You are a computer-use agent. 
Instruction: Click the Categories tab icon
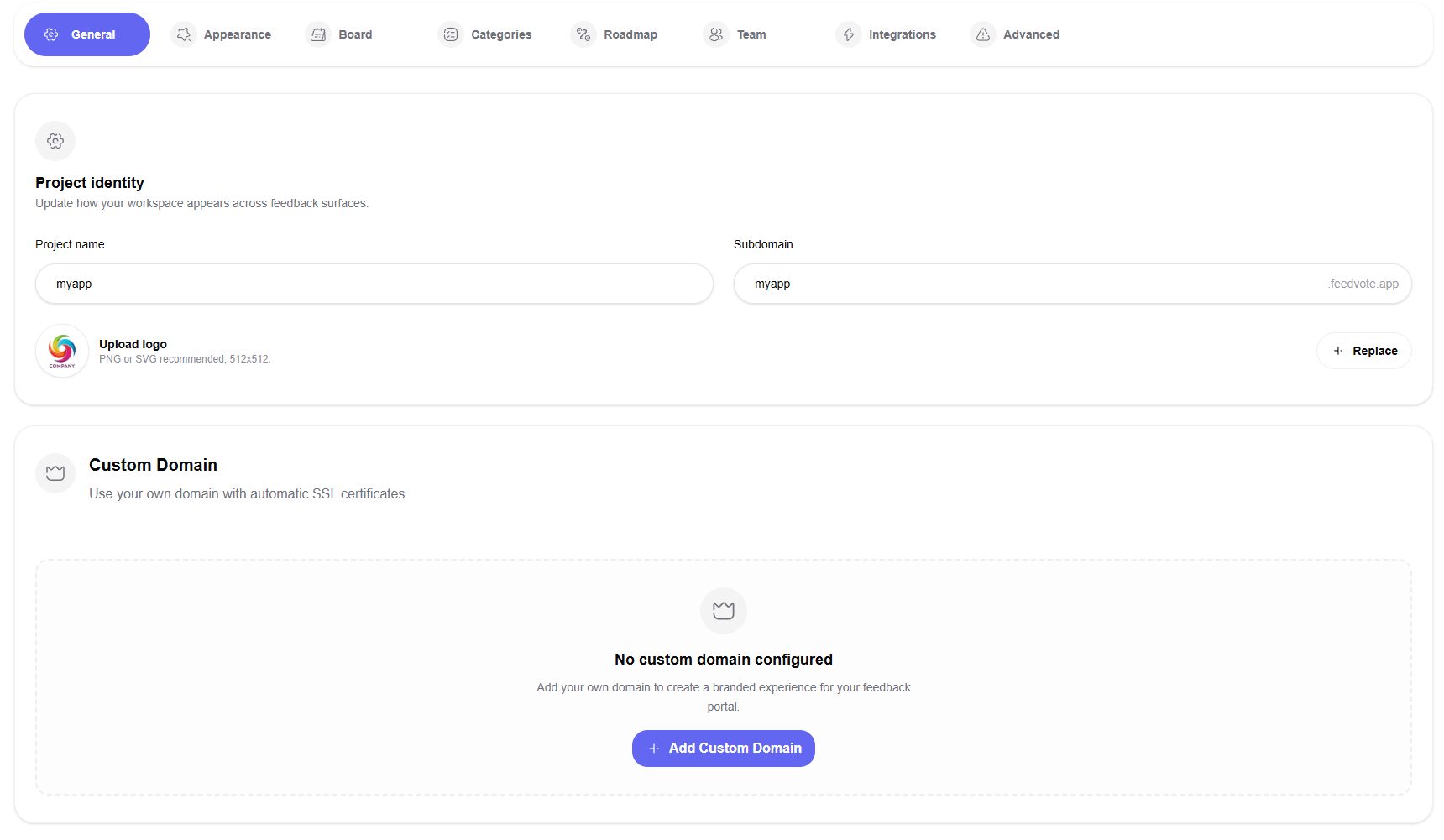point(451,34)
